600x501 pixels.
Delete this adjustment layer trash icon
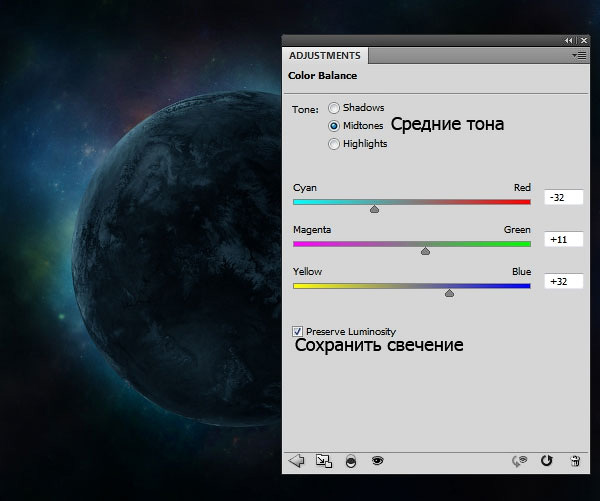(574, 461)
